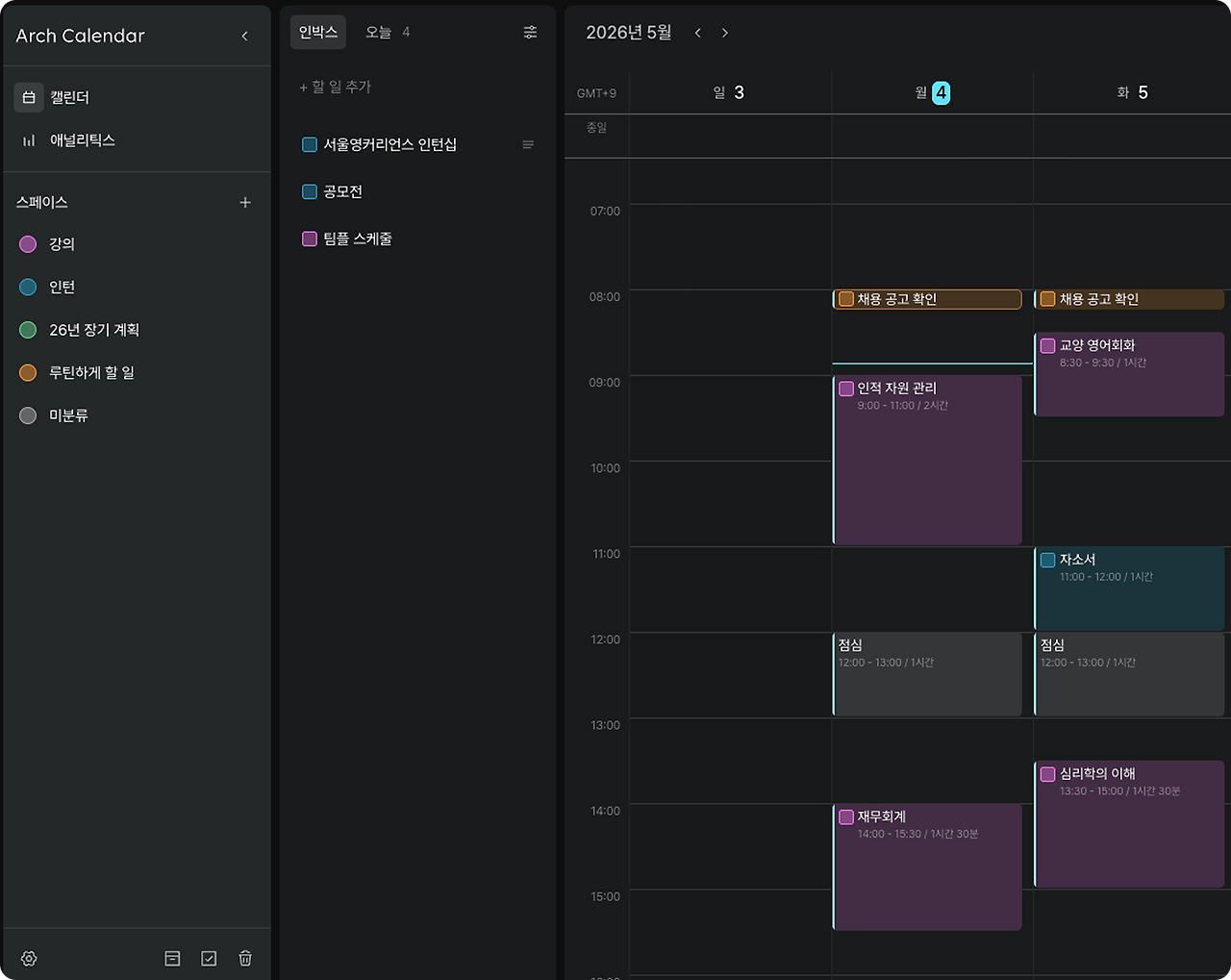This screenshot has height=980, width=1231.
Task: Check the 교양 영어회화 event checkbox
Action: coord(1048,345)
